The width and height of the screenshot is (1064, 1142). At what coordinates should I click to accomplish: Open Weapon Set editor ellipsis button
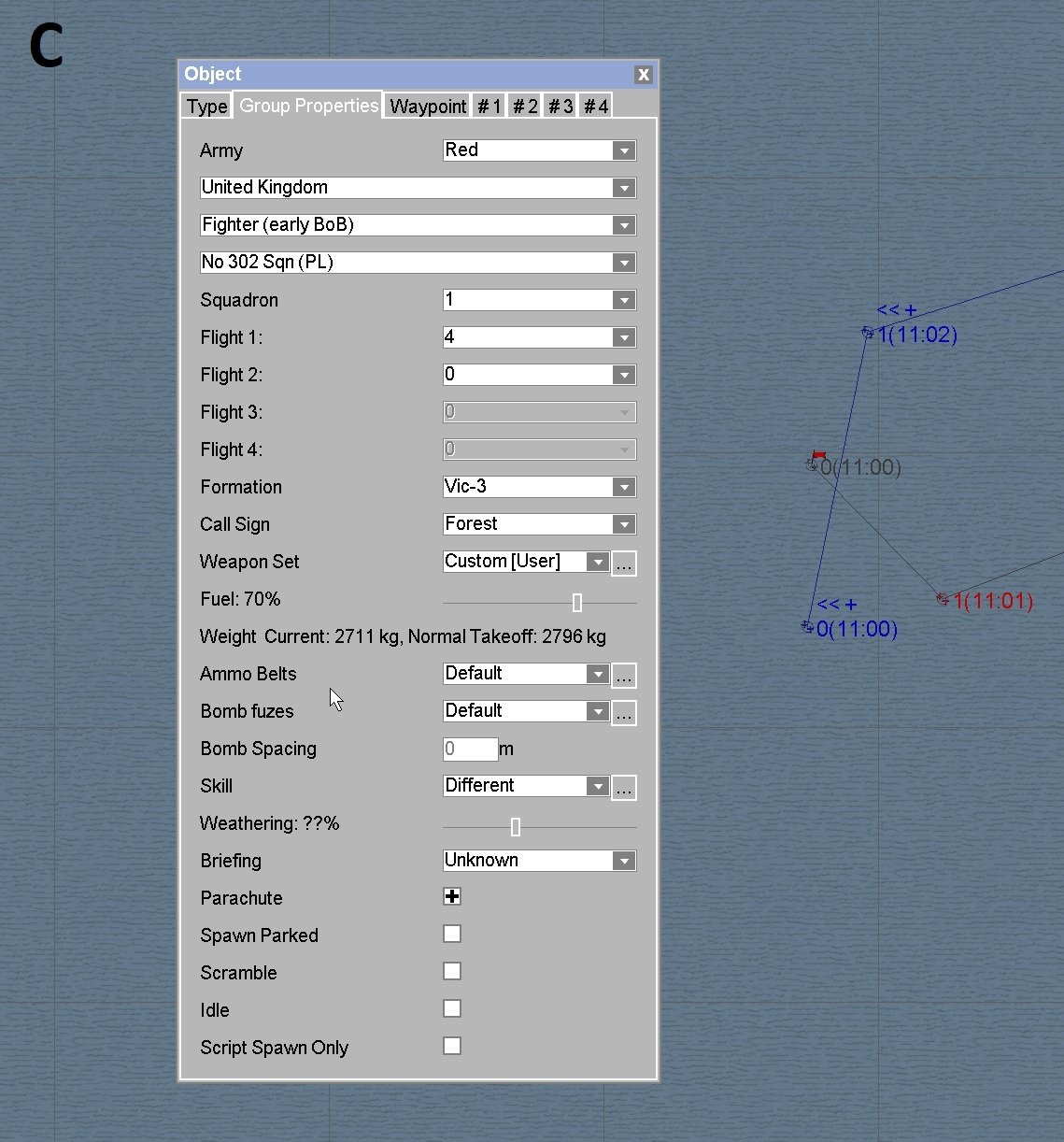(624, 564)
